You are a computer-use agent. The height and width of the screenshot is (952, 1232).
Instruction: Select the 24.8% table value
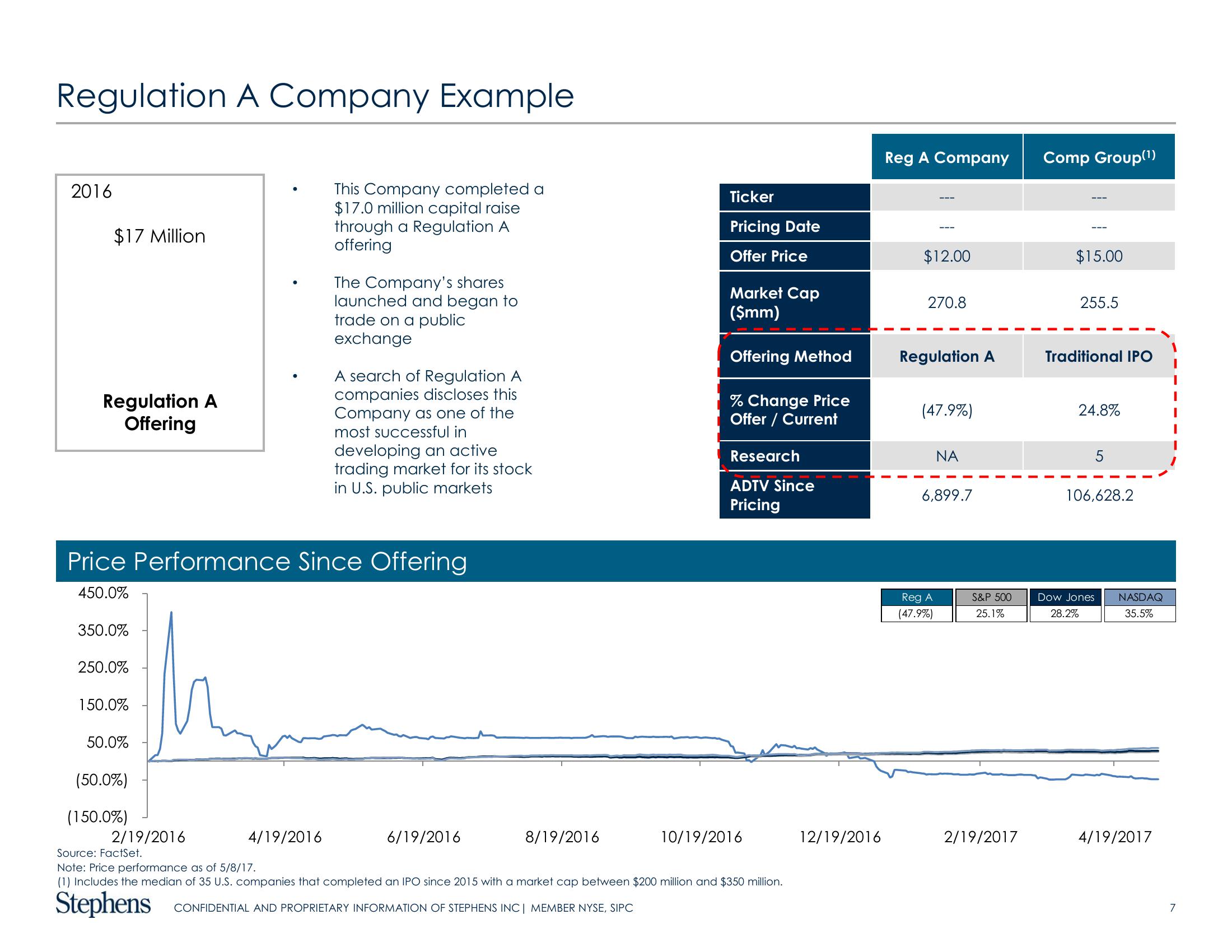[1099, 410]
